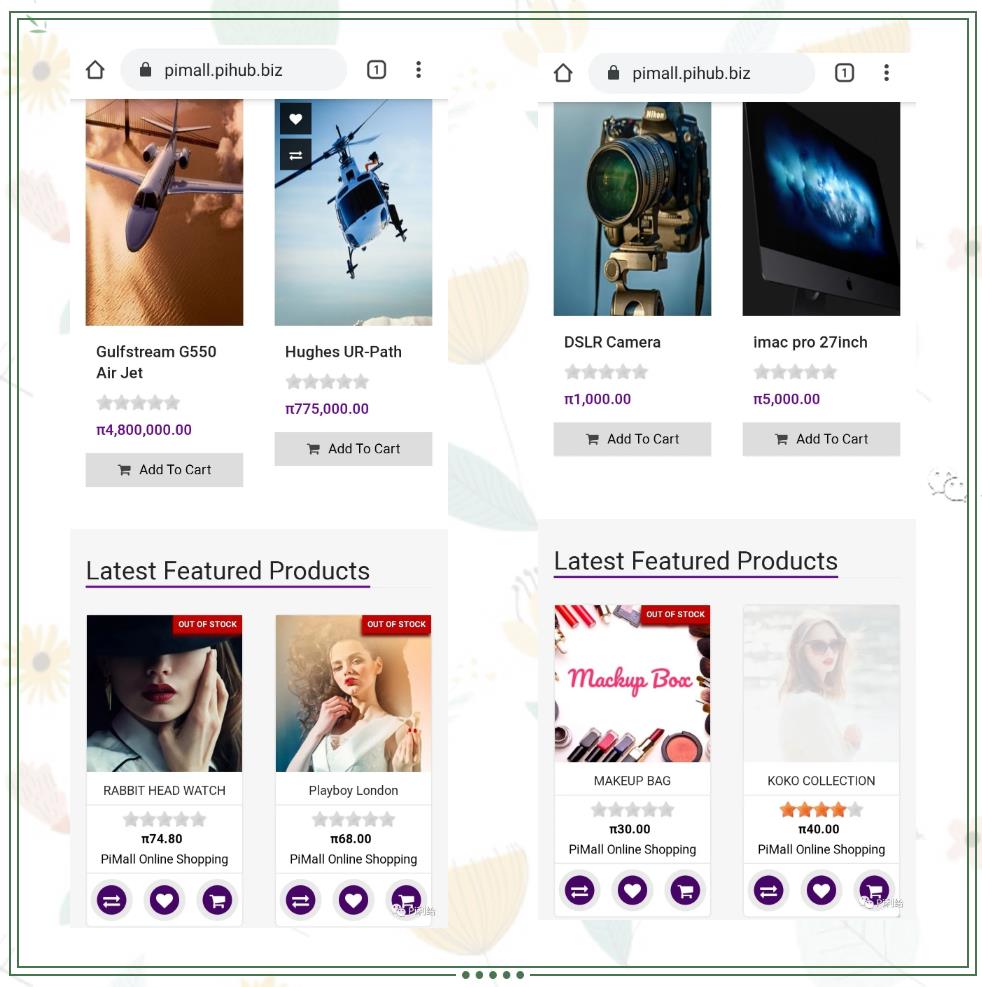Open three-dot menu in right browser
The width and height of the screenshot is (982, 987).
pyautogui.click(x=886, y=73)
